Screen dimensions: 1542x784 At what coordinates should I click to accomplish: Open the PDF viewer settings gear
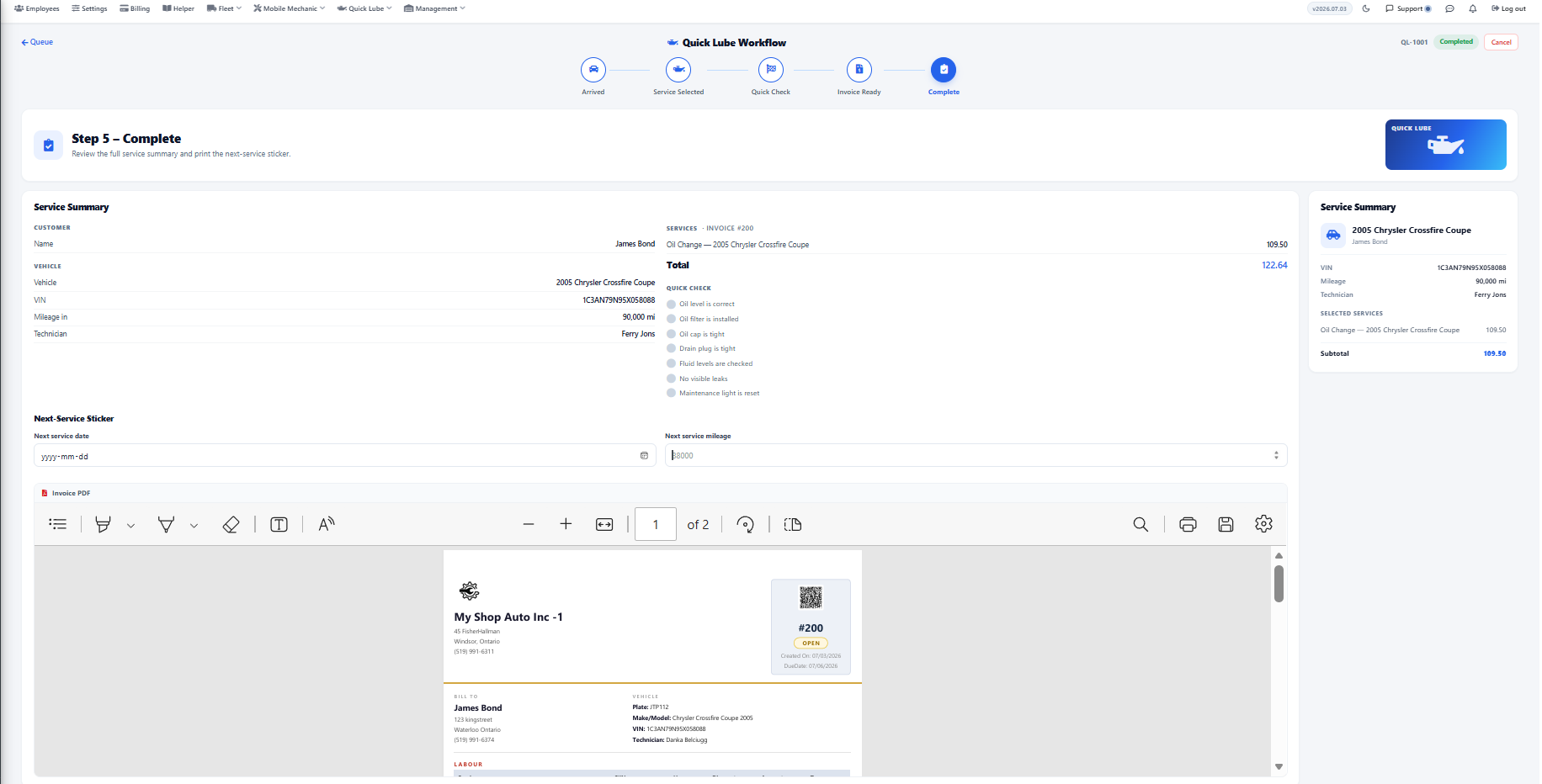(x=1263, y=524)
